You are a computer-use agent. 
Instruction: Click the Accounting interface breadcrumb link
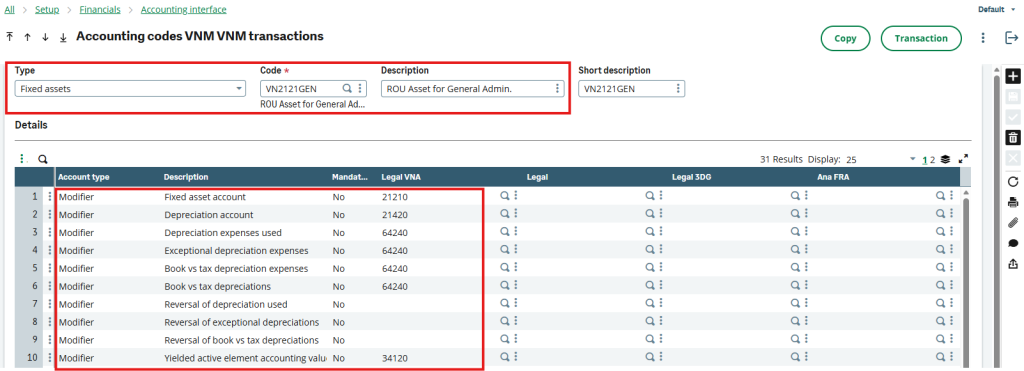click(184, 9)
